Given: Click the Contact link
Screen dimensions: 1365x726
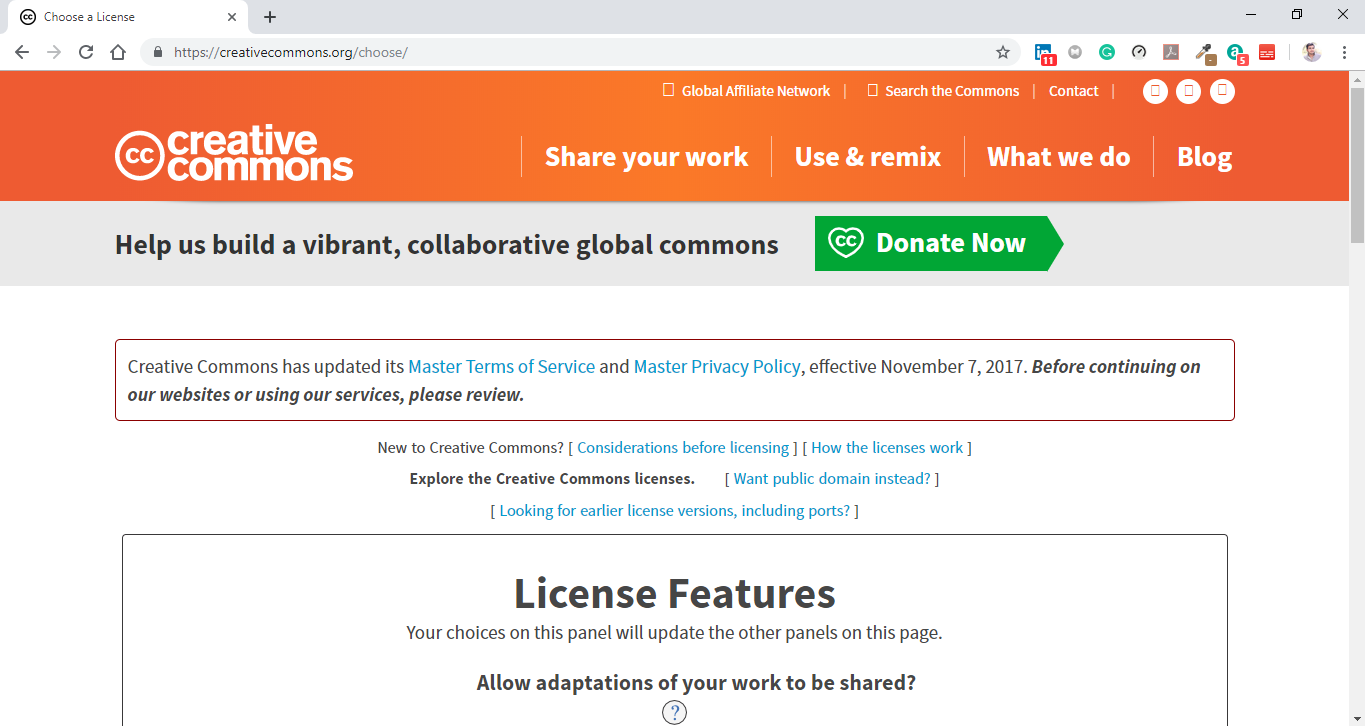Looking at the screenshot, I should (1074, 91).
